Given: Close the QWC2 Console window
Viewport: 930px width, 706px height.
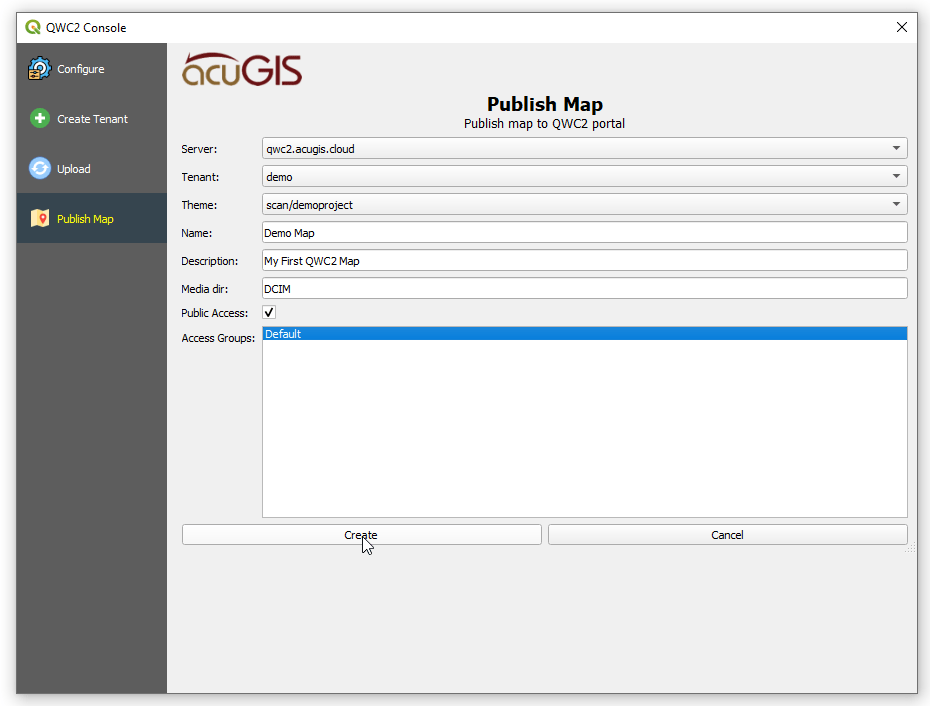Looking at the screenshot, I should tap(901, 28).
